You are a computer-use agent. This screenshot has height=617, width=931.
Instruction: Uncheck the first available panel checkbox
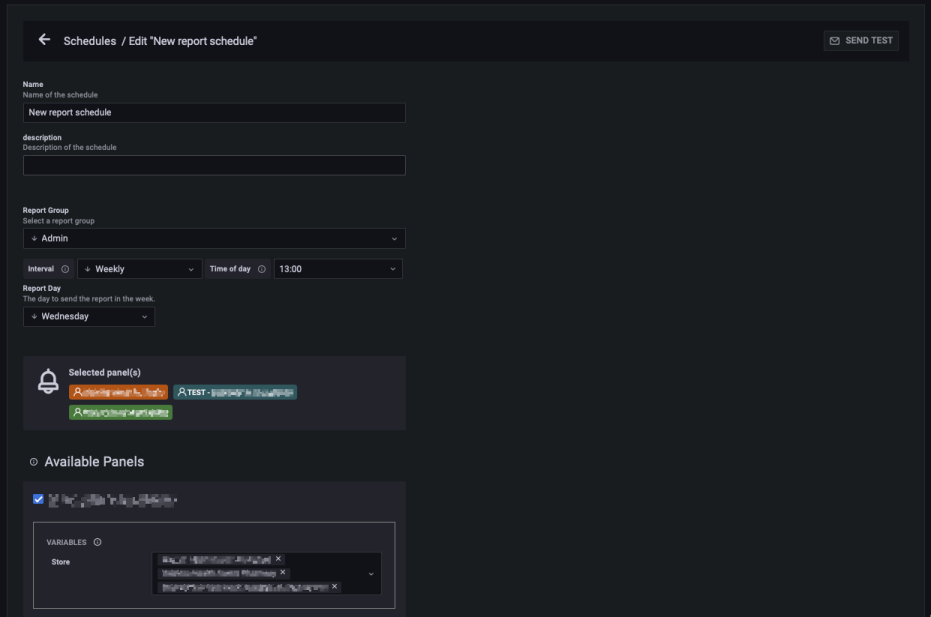[38, 499]
